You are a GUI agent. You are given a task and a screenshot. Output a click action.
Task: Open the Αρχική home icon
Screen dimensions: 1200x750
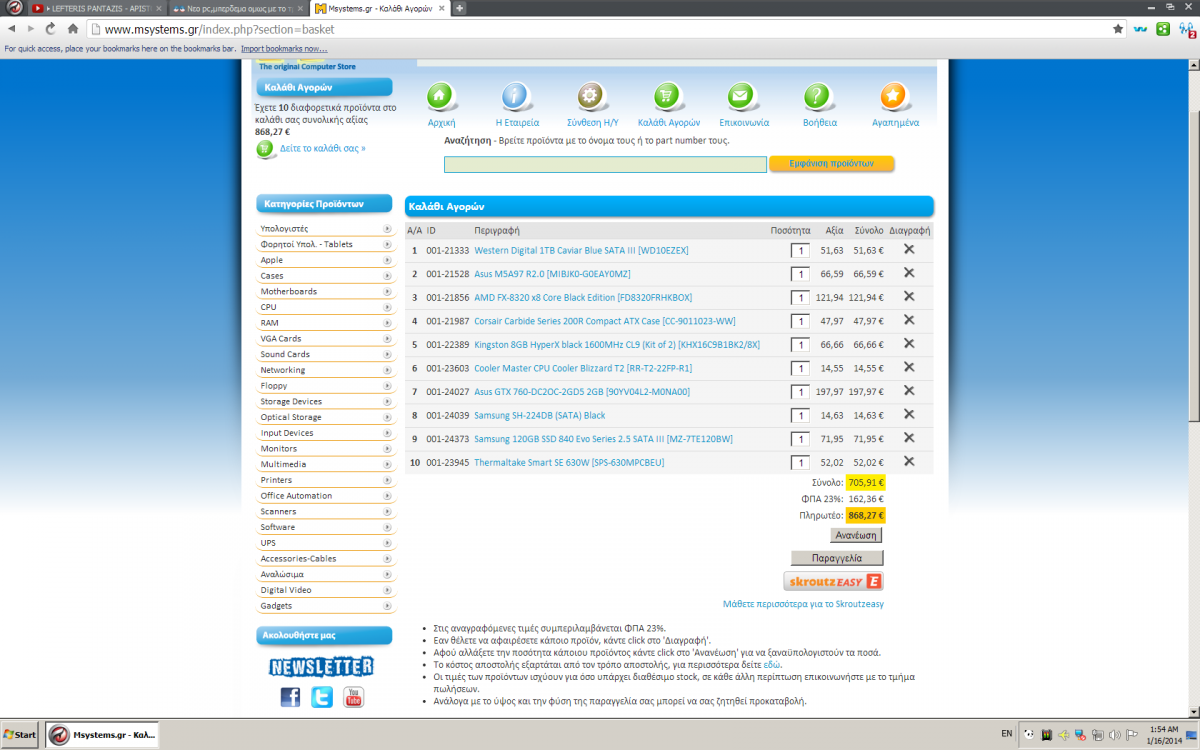(x=441, y=97)
